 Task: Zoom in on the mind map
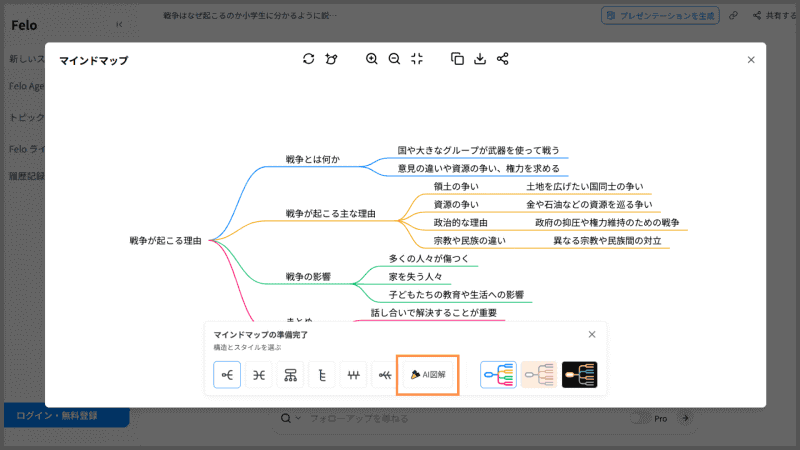pos(371,59)
